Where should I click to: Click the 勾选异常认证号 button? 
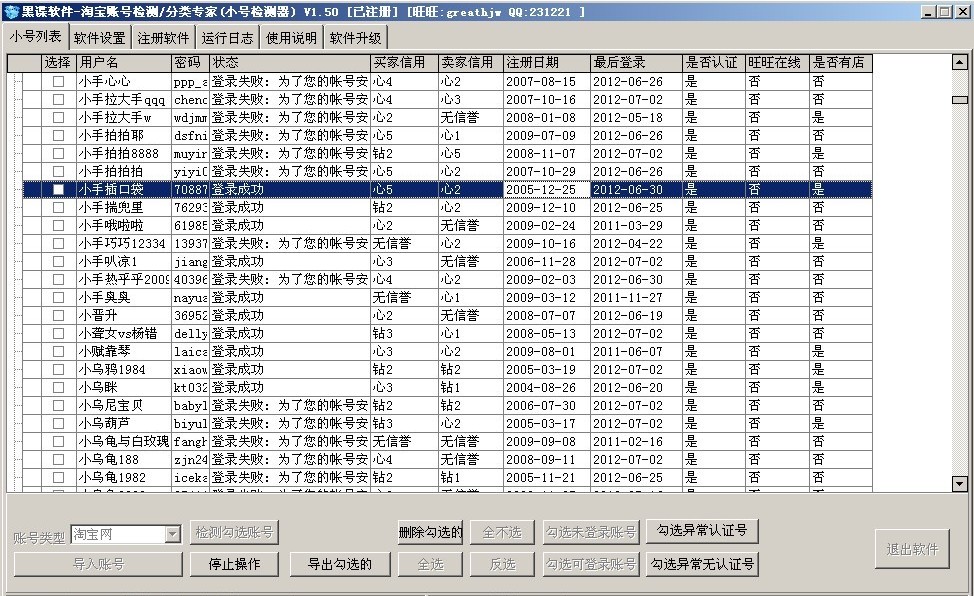(702, 531)
